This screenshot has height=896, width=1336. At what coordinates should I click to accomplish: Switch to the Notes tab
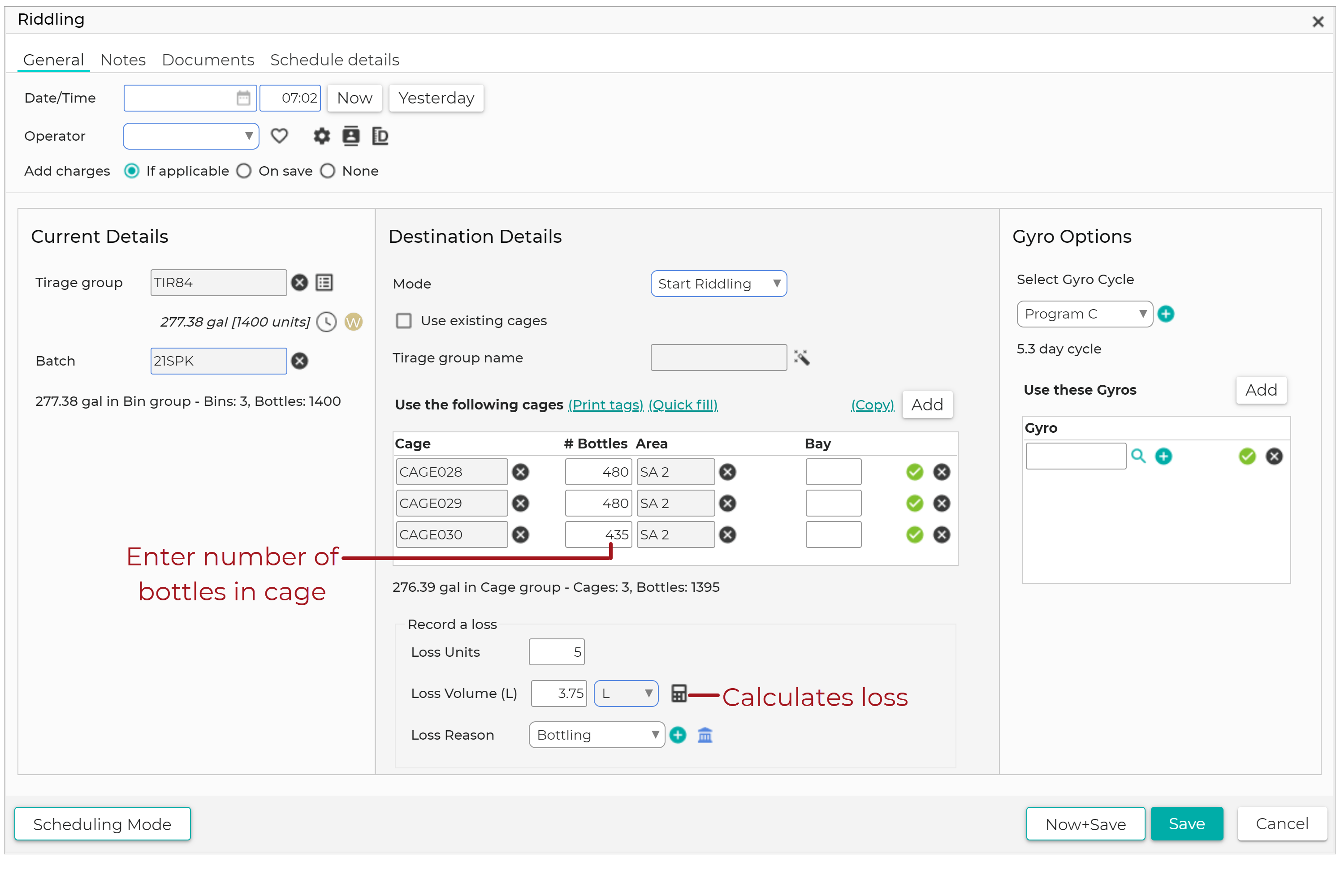point(123,60)
